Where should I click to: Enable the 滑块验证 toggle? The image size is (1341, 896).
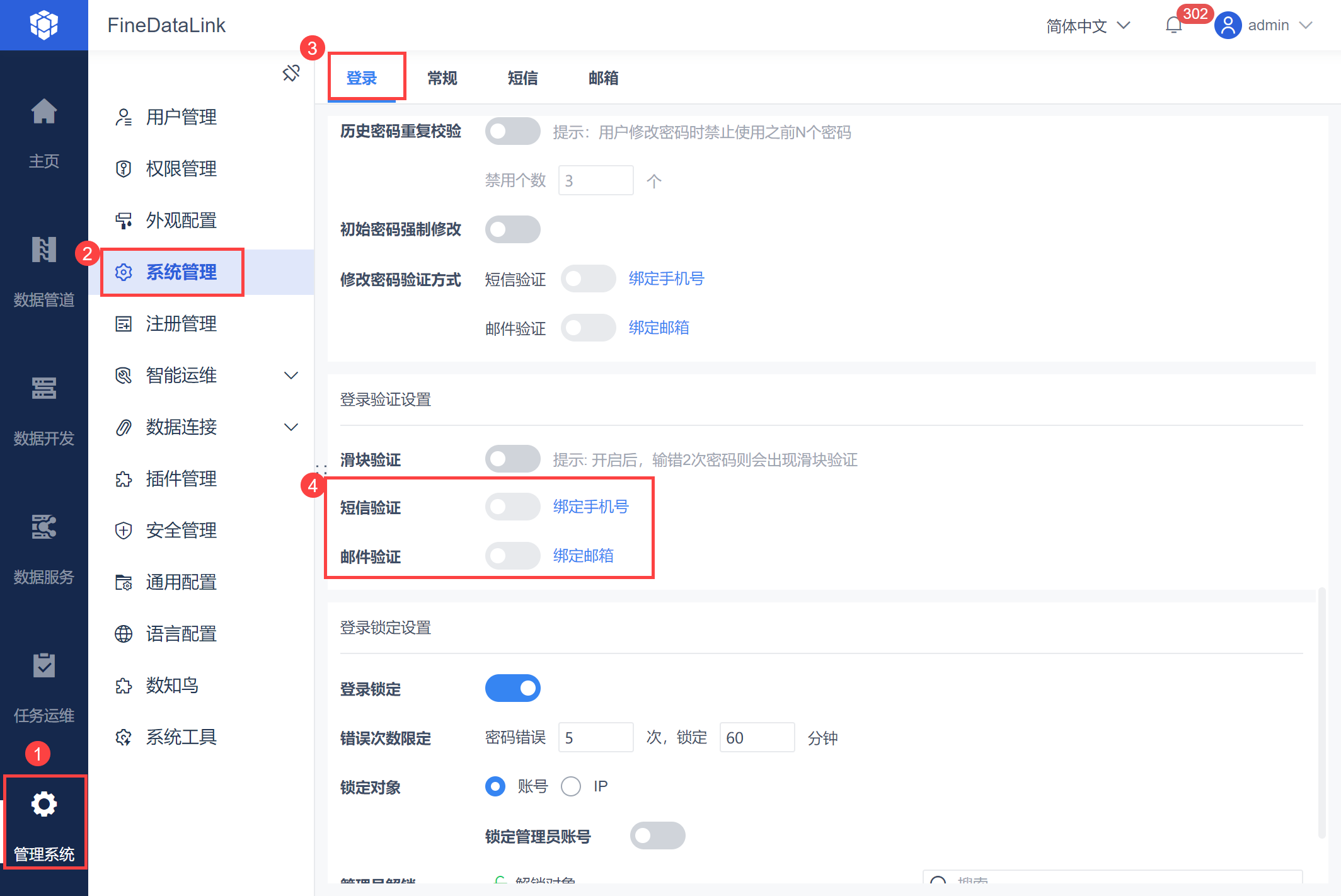512,459
